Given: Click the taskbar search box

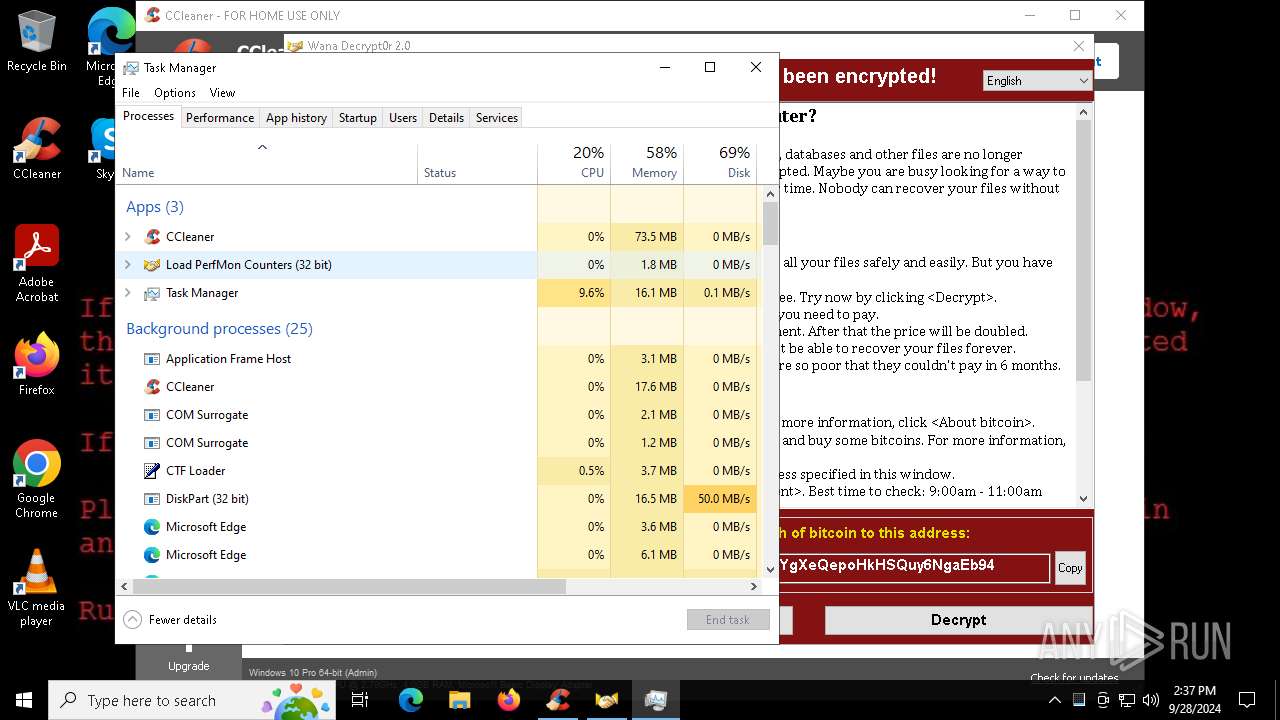Looking at the screenshot, I should coord(191,700).
